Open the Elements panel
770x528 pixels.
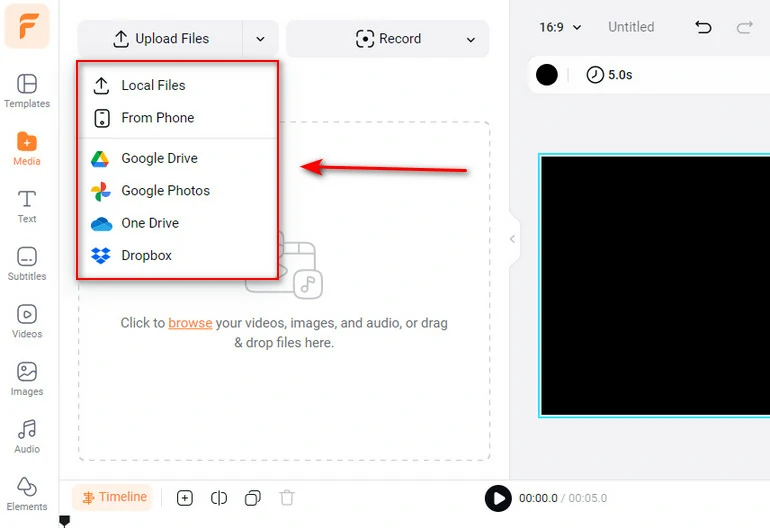pyautogui.click(x=27, y=494)
